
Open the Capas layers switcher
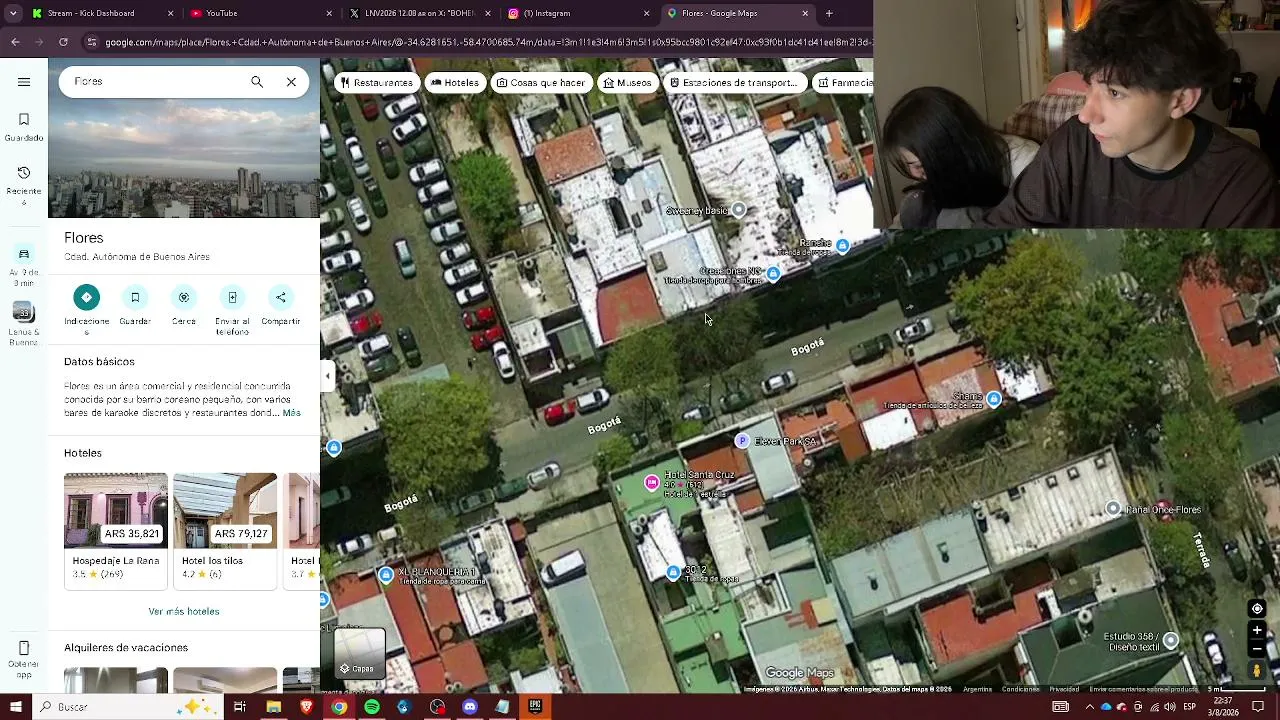point(359,655)
